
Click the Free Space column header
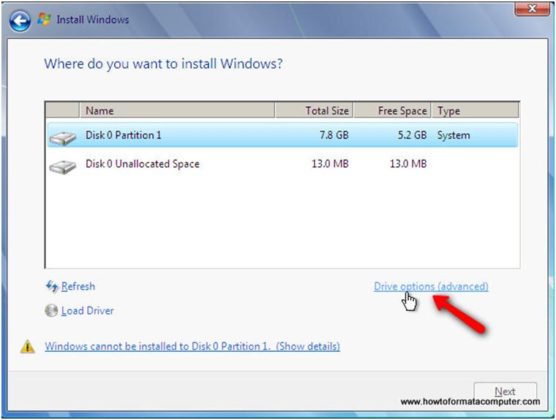click(393, 111)
